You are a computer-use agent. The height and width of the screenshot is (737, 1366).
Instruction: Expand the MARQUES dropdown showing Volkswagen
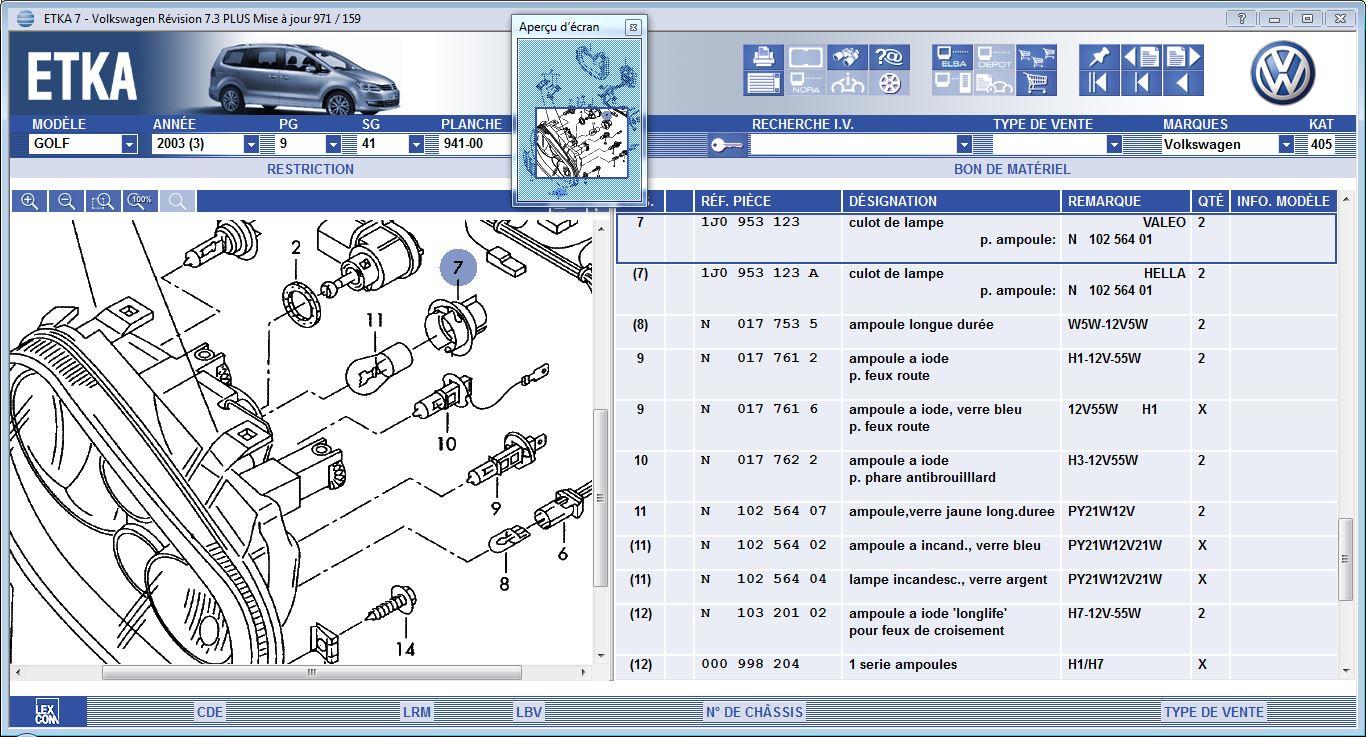pyautogui.click(x=1286, y=144)
